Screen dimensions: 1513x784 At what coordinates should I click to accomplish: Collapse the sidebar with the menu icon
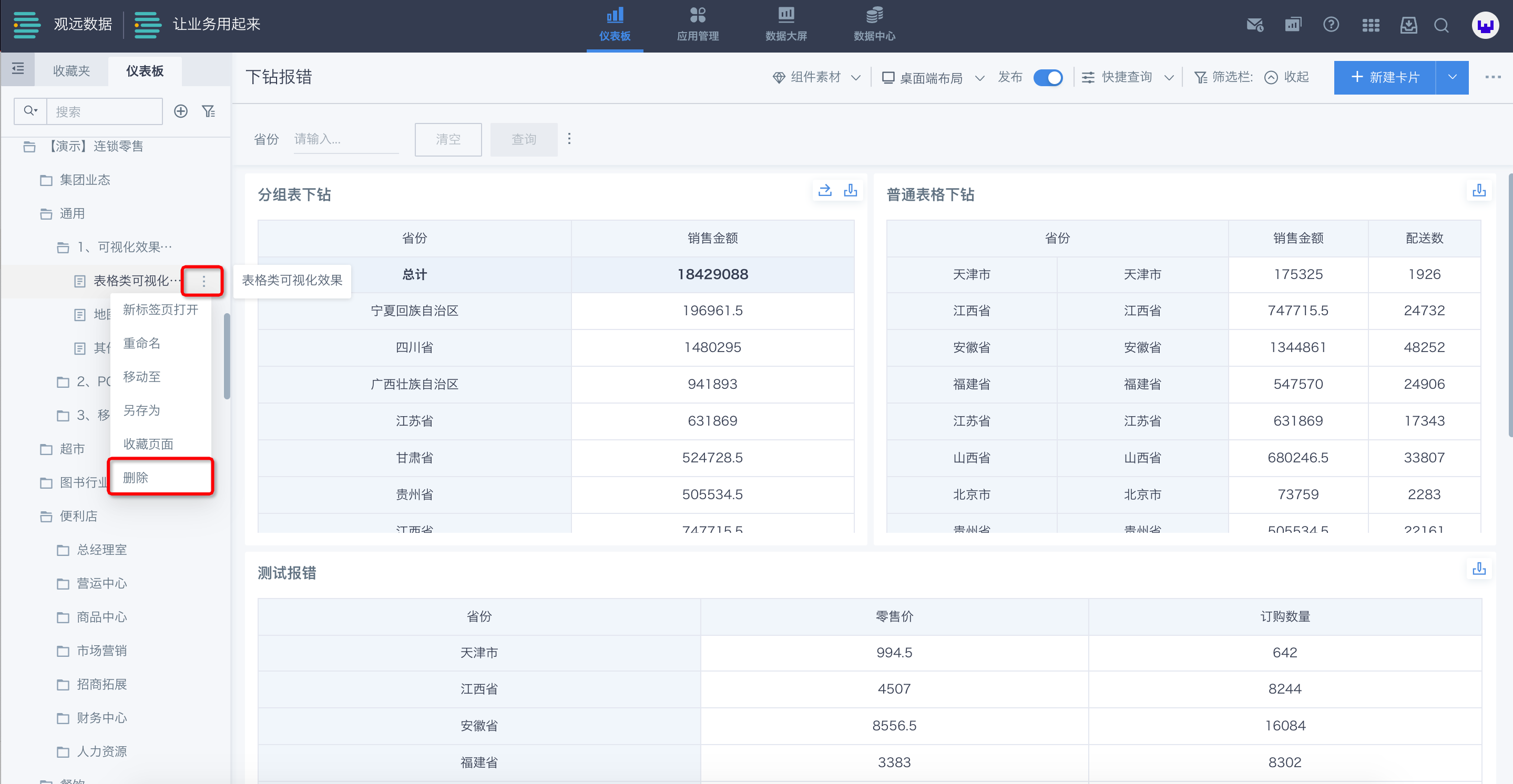tap(18, 69)
